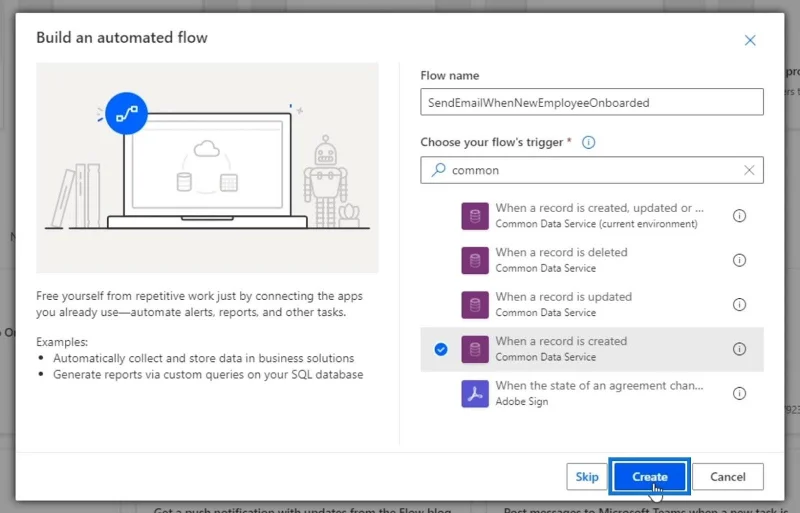Image resolution: width=800 pixels, height=513 pixels.
Task: Clear the common search text
Action: pos(749,170)
